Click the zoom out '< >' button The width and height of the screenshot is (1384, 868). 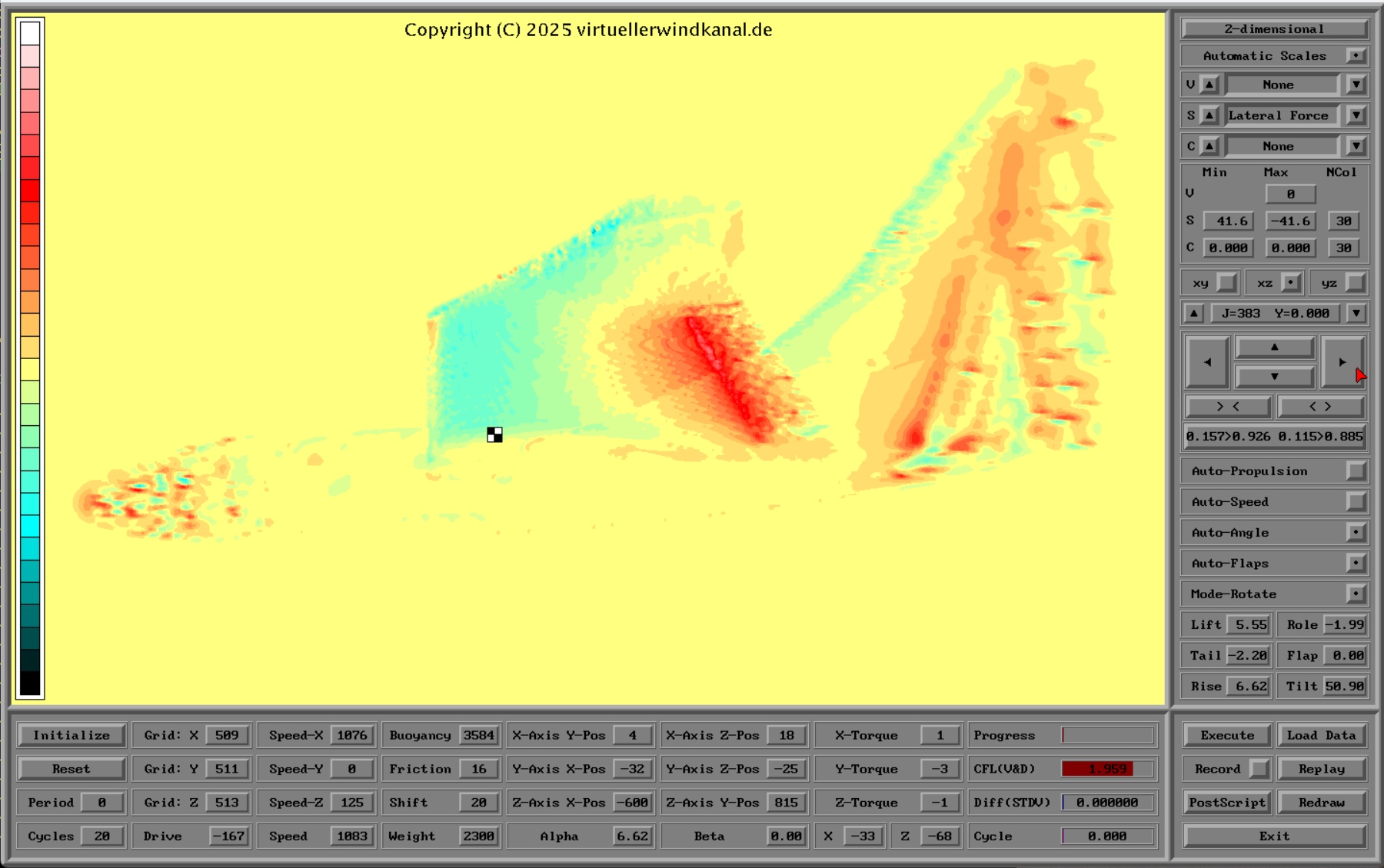(x=1320, y=406)
